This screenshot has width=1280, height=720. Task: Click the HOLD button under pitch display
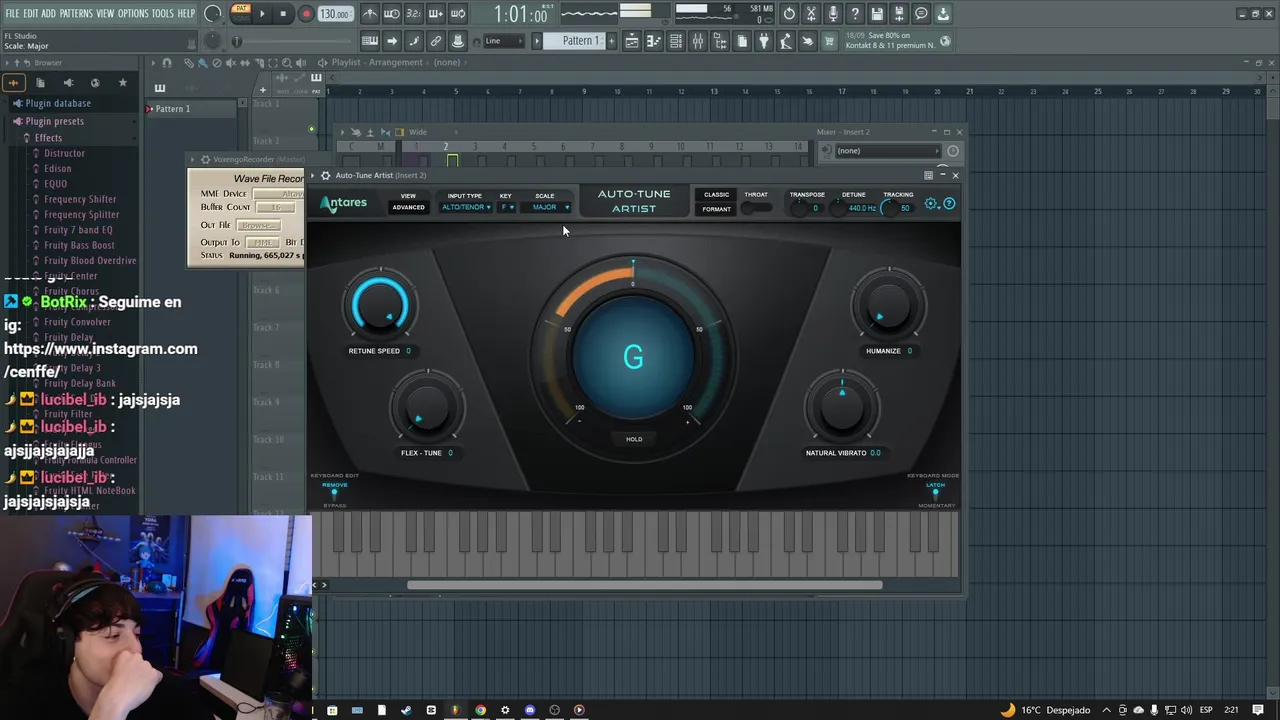pos(634,439)
